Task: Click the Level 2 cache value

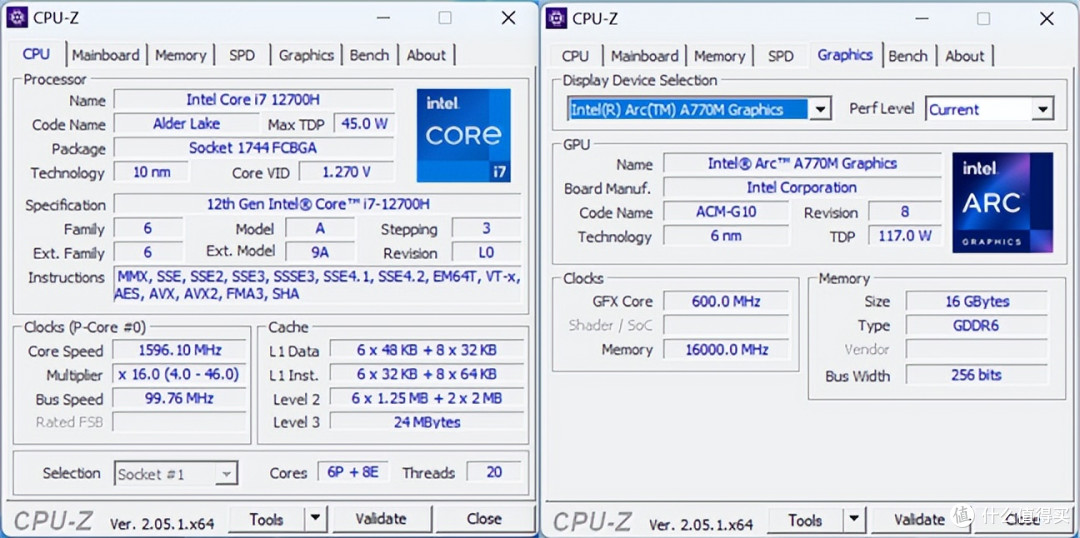Action: click(x=426, y=398)
